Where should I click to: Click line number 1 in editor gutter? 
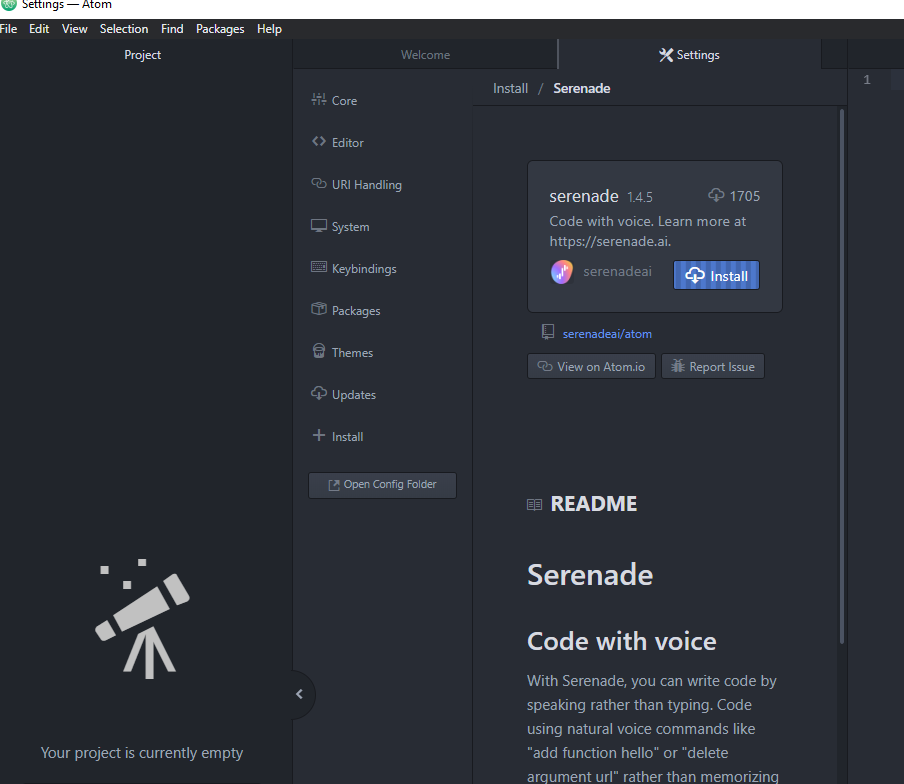(x=867, y=80)
